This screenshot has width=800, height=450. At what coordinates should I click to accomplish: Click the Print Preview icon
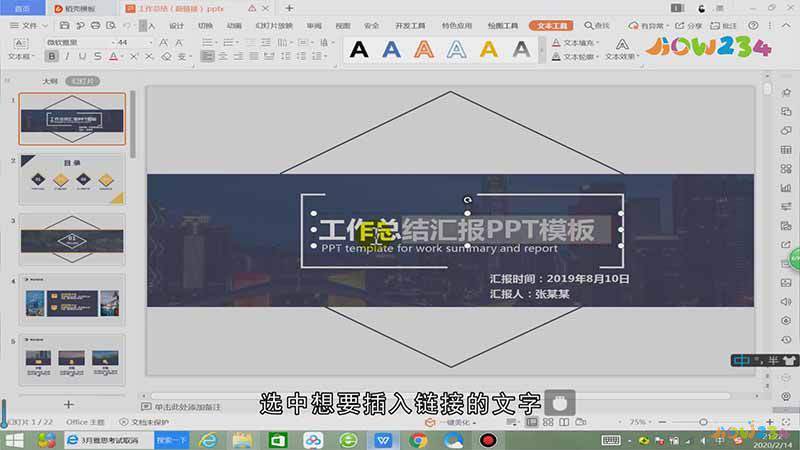[111, 25]
